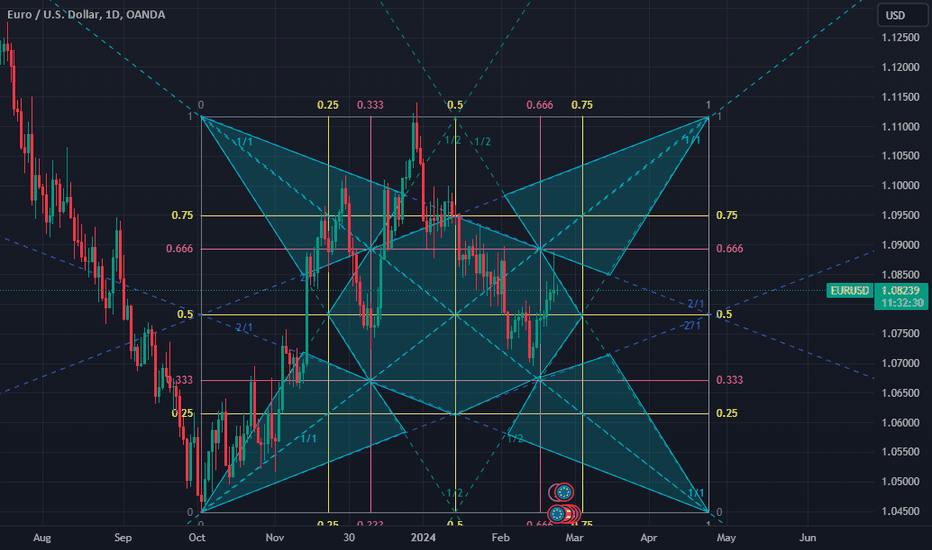The height and width of the screenshot is (550, 932).
Task: Click the Aug label on the time axis
Action: point(42,538)
